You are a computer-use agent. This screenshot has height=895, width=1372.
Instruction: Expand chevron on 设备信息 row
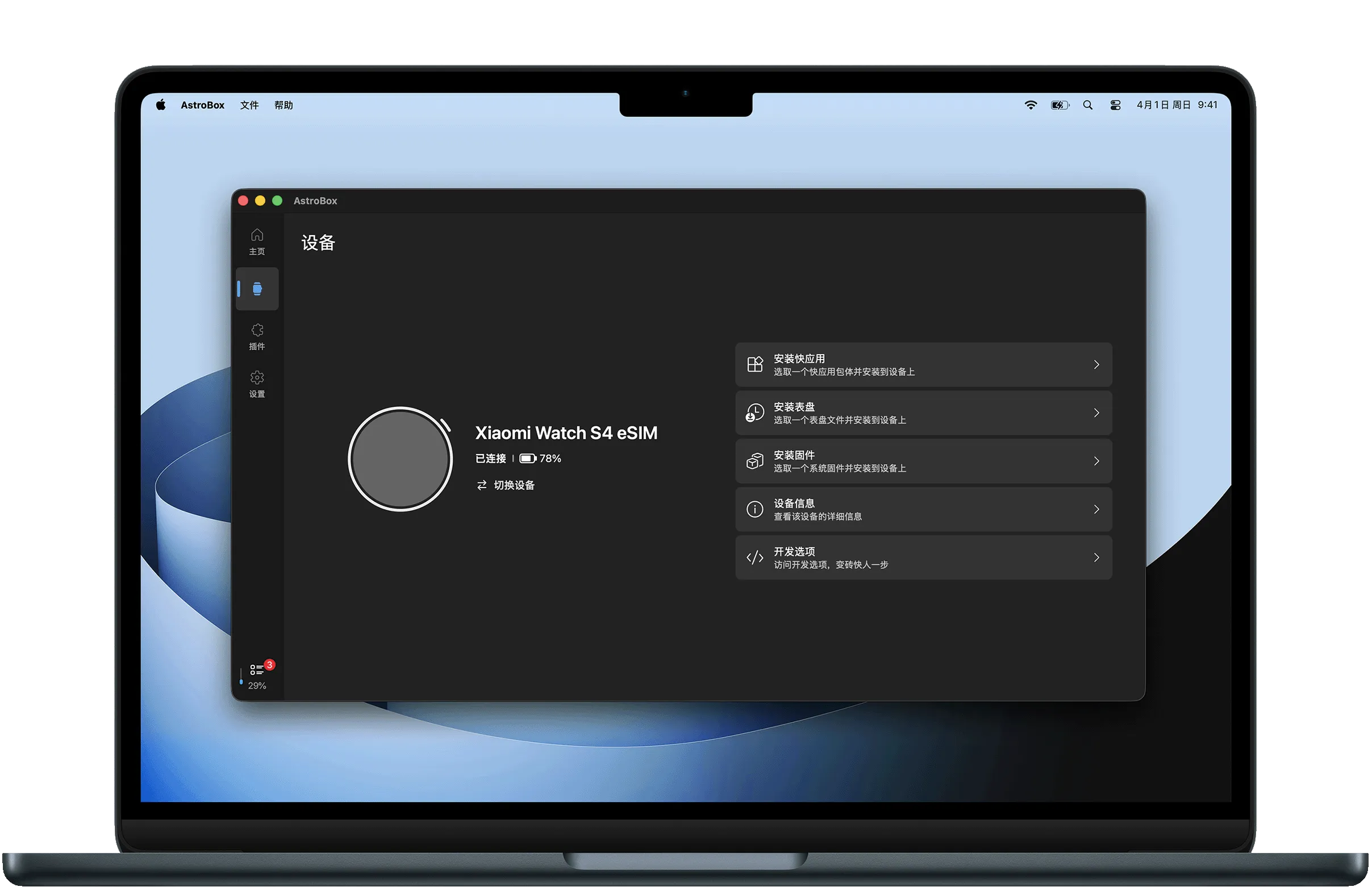(1096, 510)
